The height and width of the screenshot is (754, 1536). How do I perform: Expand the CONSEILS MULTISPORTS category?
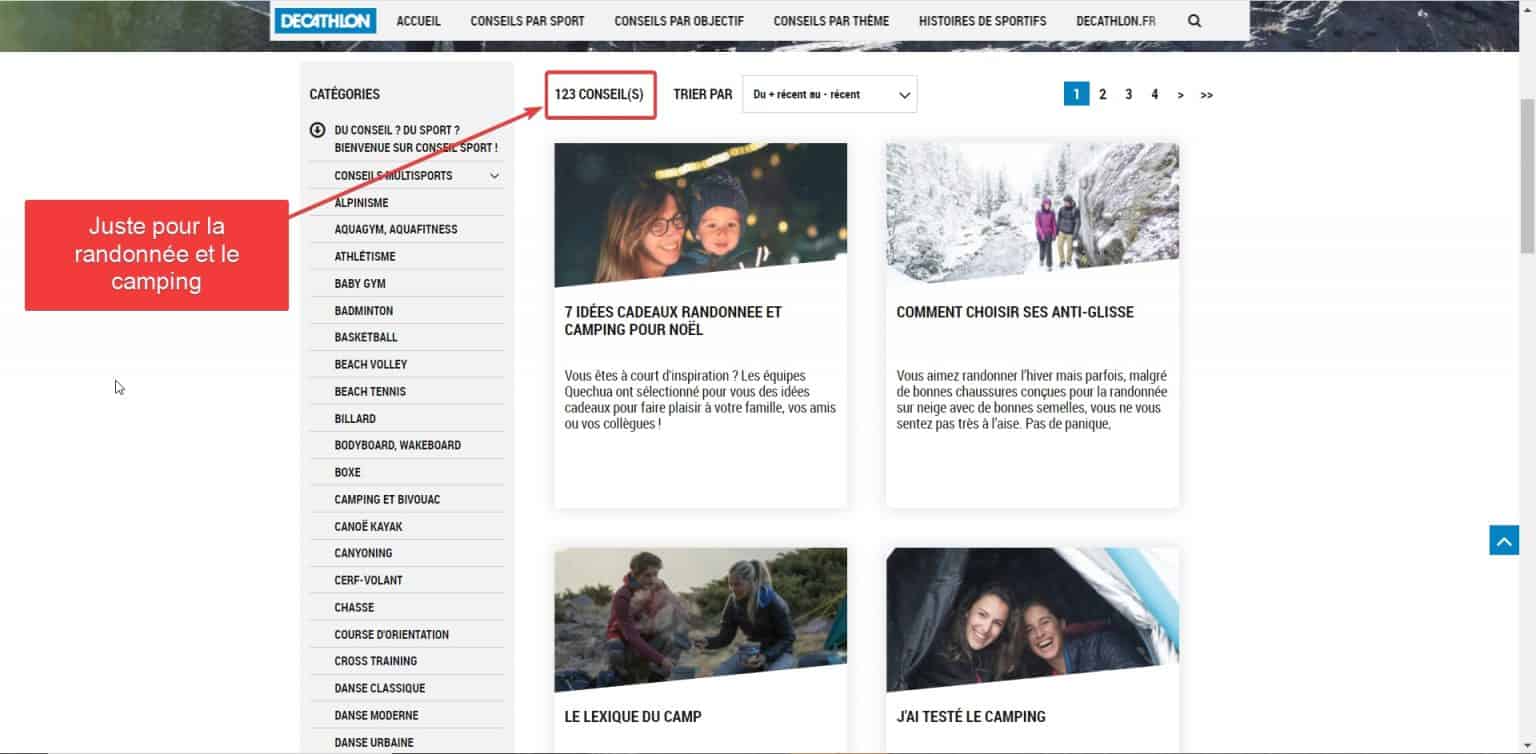pyautogui.click(x=495, y=175)
